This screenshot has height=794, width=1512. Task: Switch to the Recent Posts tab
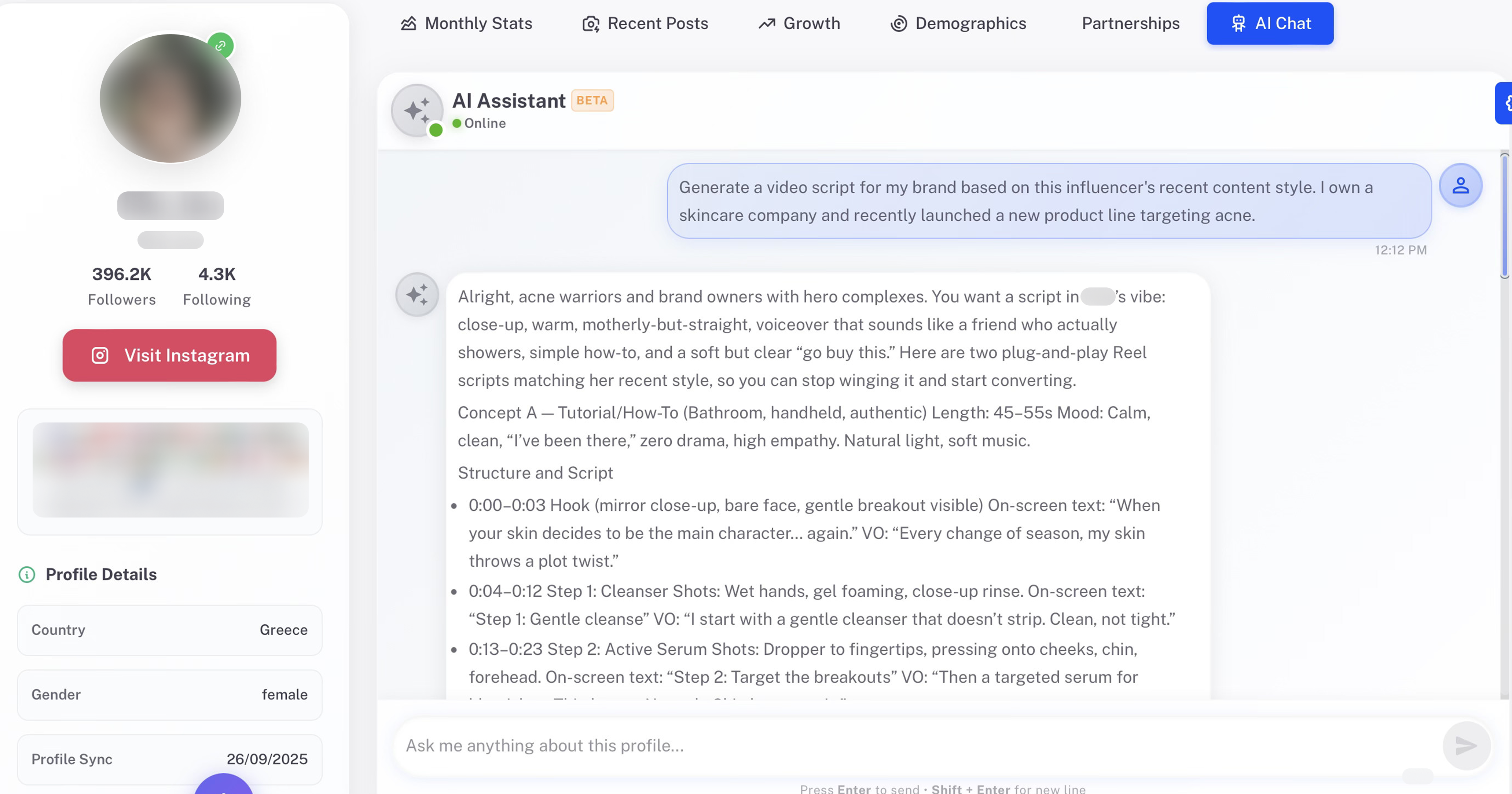[x=645, y=23]
